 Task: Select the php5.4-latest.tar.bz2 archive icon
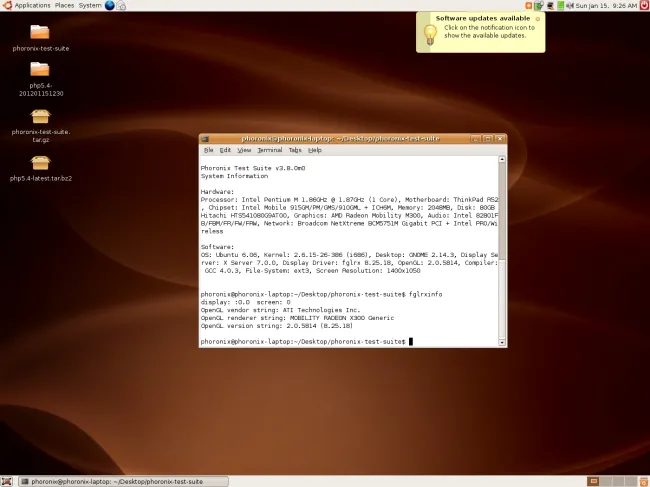click(x=40, y=163)
